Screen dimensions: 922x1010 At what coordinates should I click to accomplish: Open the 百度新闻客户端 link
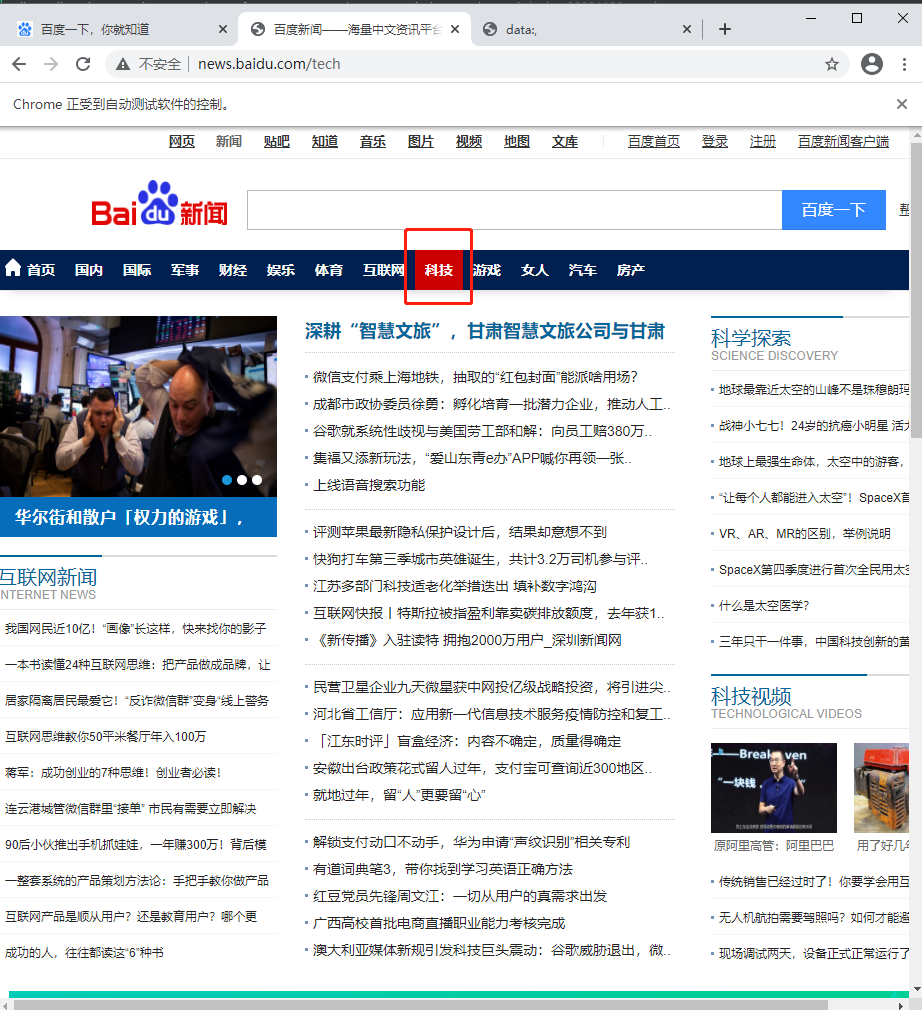click(x=843, y=141)
